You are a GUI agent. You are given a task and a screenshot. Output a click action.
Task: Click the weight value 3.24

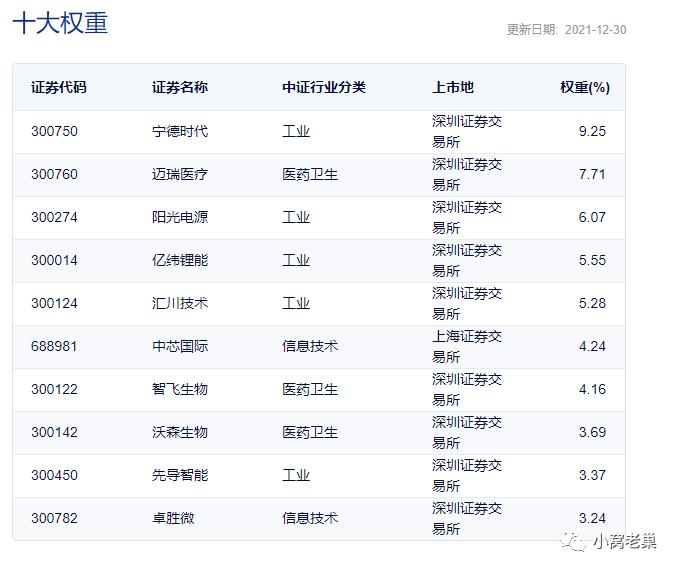point(592,518)
